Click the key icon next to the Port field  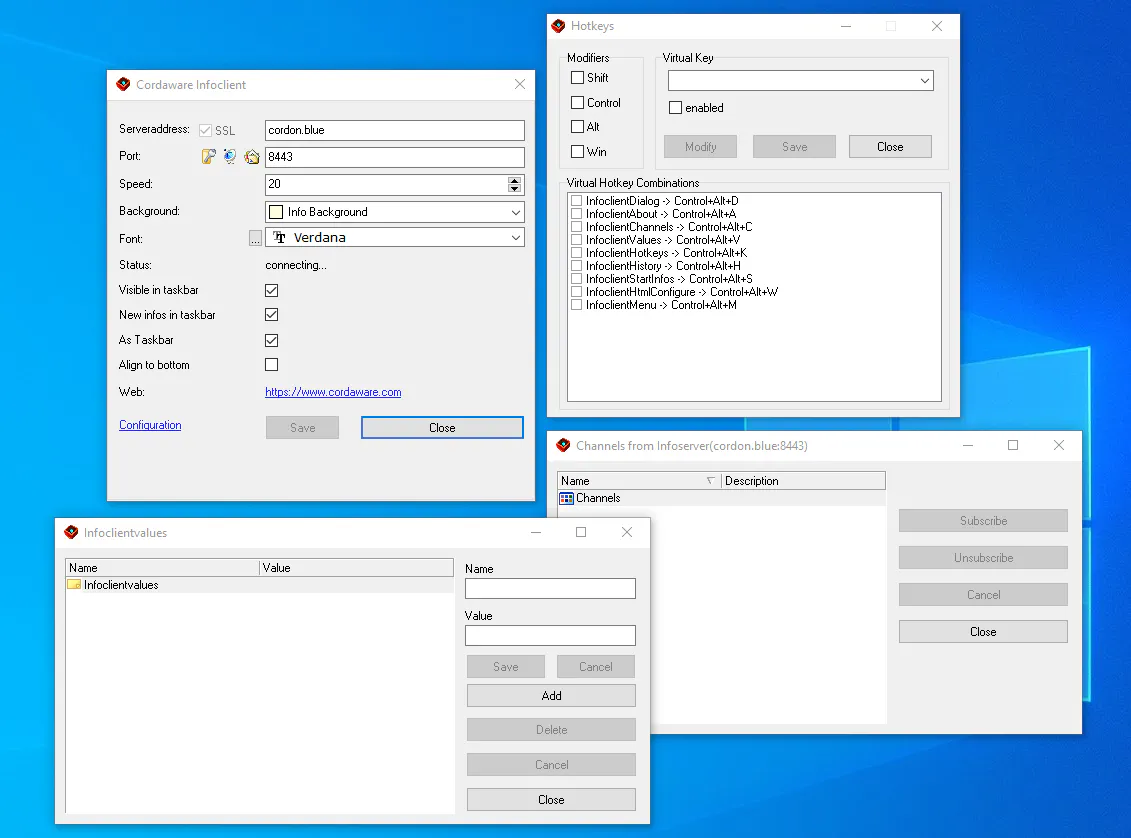pos(209,156)
